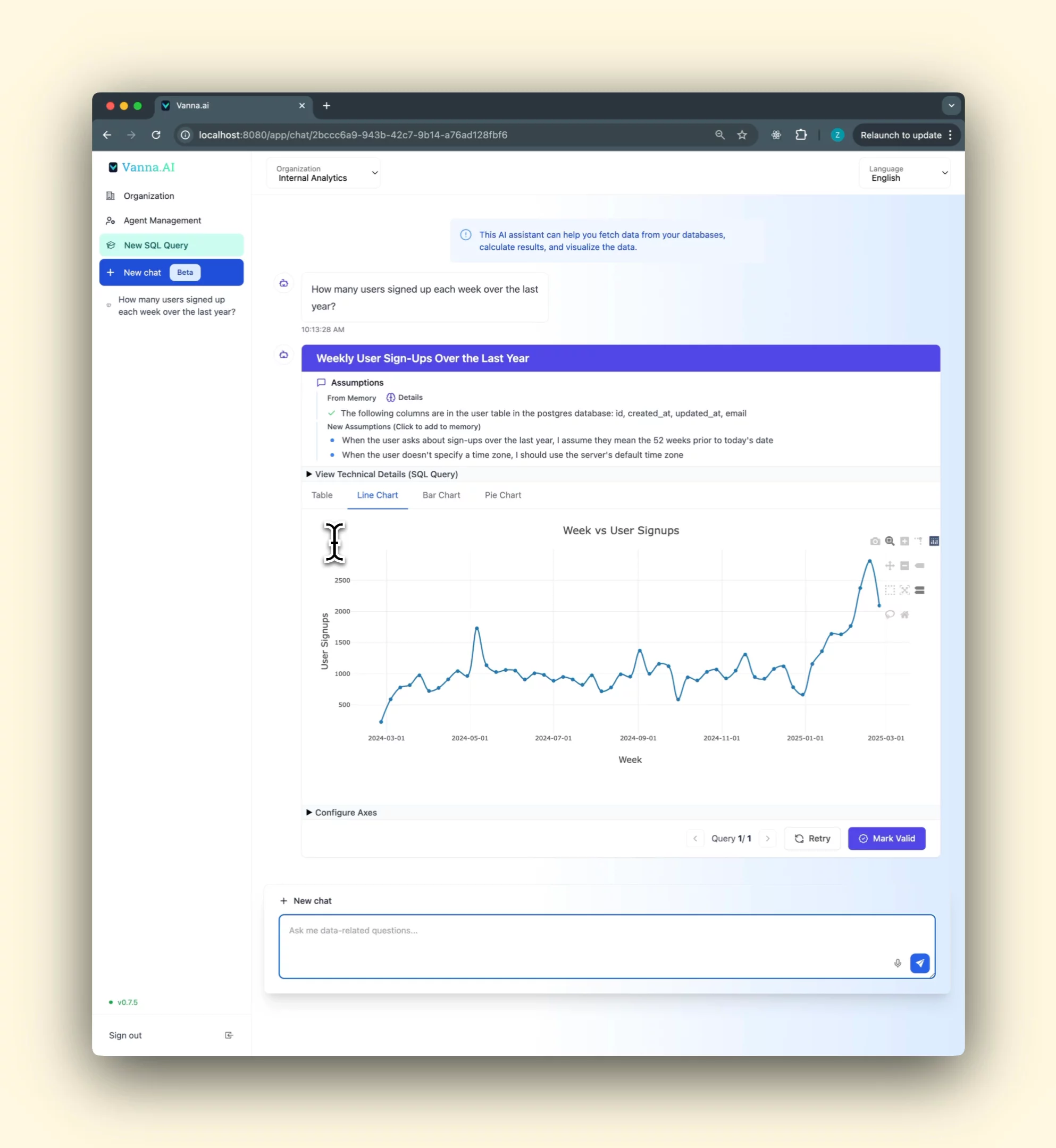Toggle show closest data on hover
This screenshot has width=1056, height=1148.
pyautogui.click(x=919, y=565)
